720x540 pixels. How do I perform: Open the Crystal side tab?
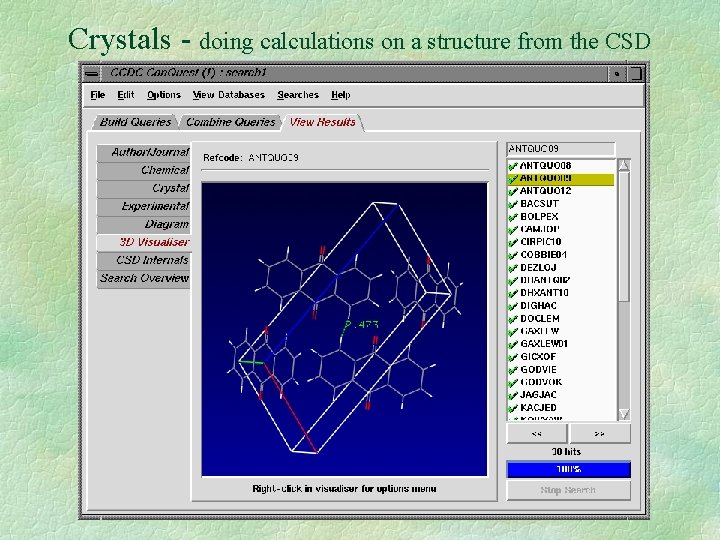coord(144,188)
